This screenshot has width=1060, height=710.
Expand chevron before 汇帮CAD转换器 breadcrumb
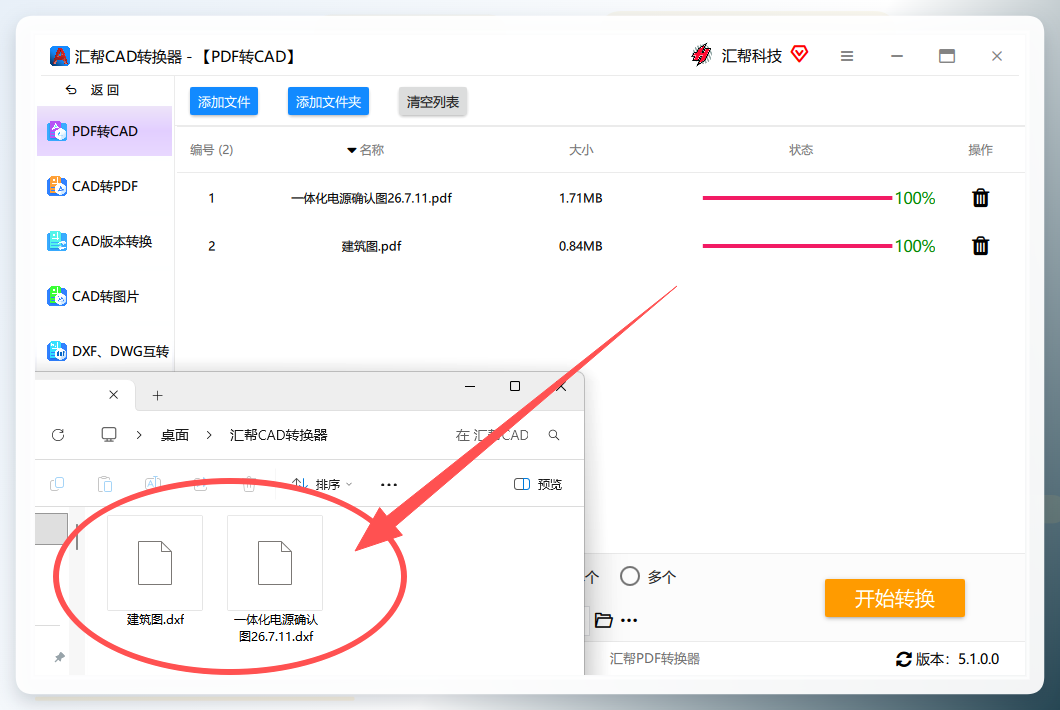coord(209,435)
